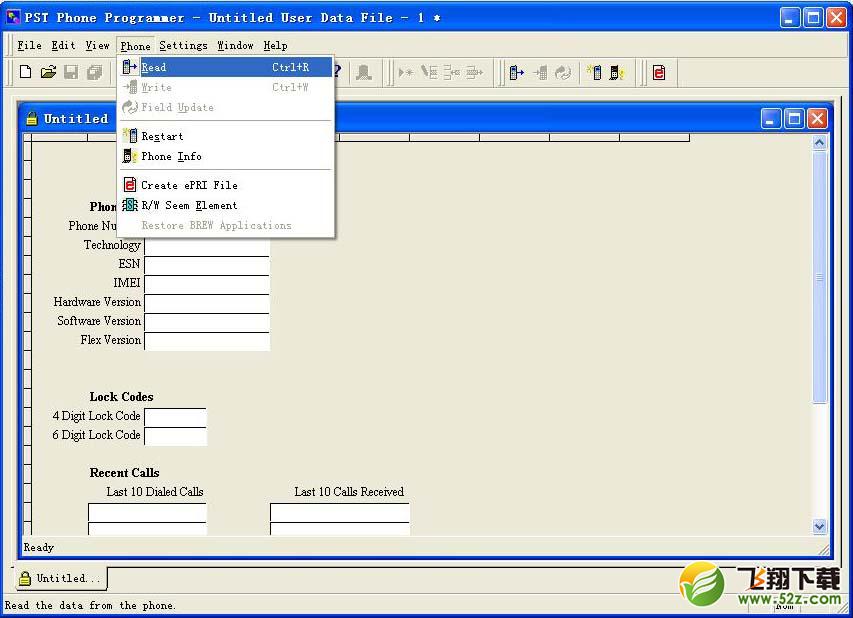Open the Edit menu
853x618 pixels.
click(x=63, y=46)
